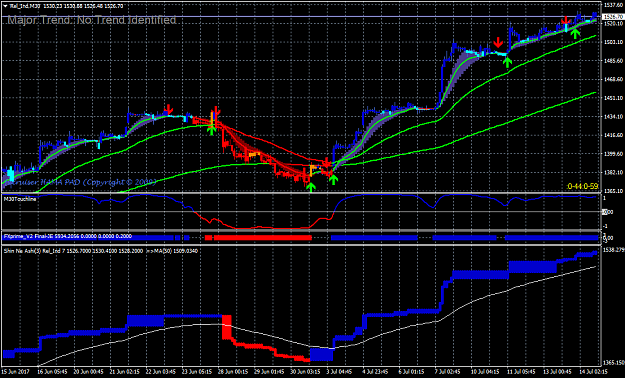This screenshot has width=625, height=378.
Task: Select the red sell arrow above 22 Jun candles
Action: pyautogui.click(x=168, y=109)
